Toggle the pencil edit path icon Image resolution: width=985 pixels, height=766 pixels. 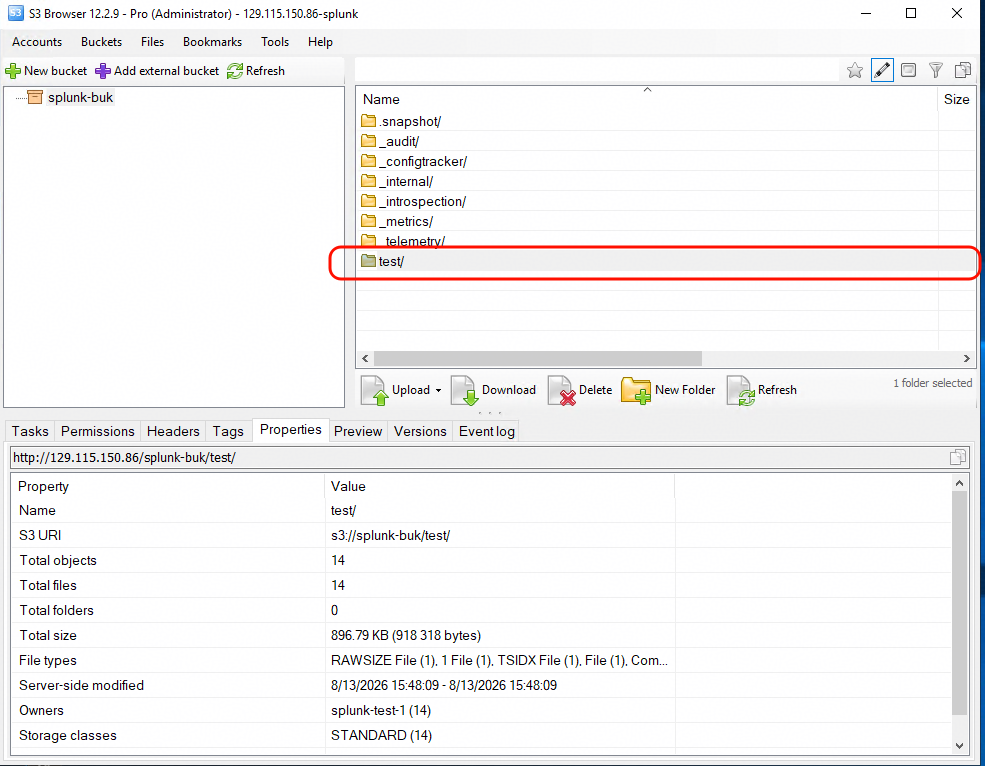(882, 70)
